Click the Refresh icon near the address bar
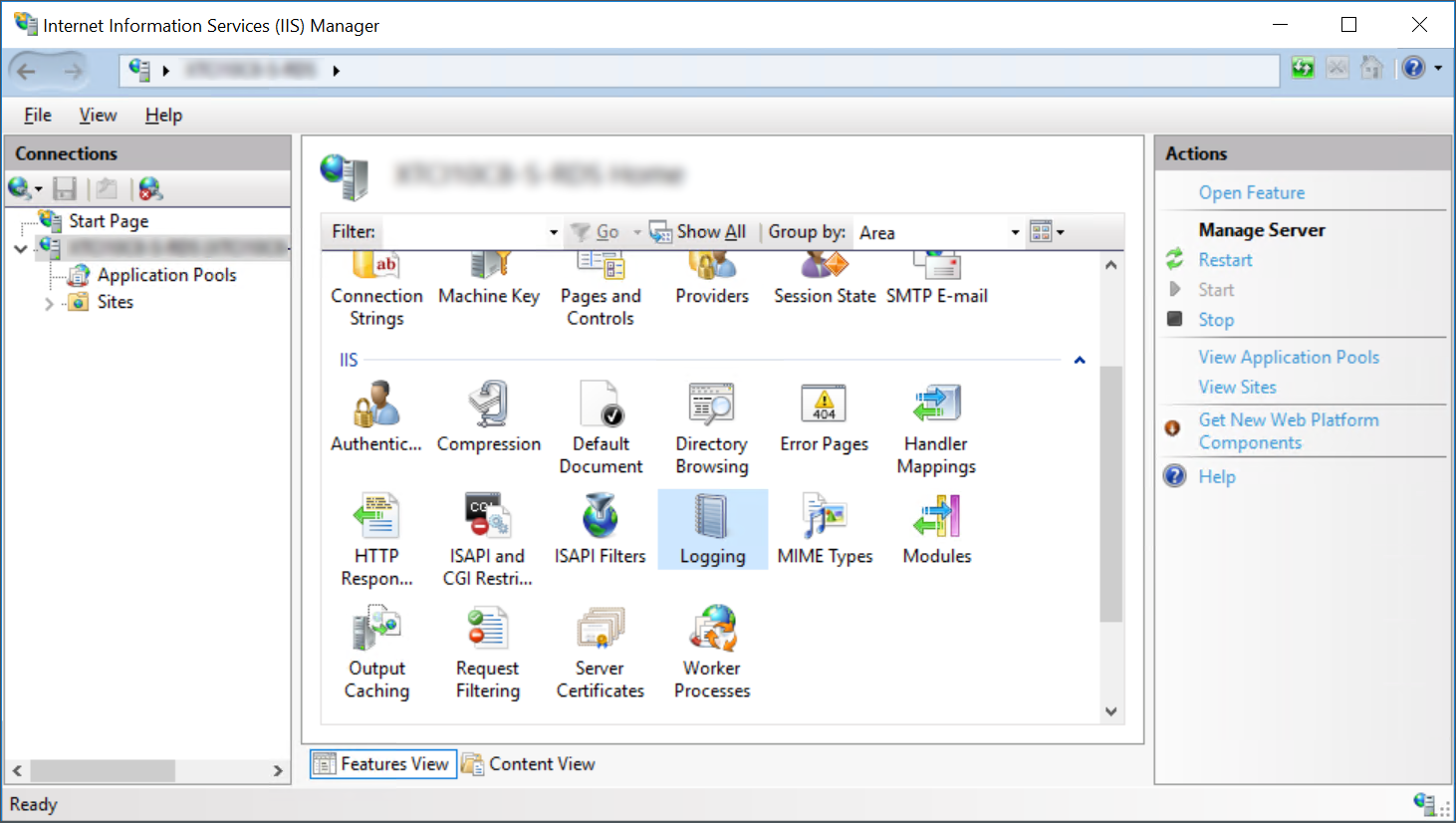1456x823 pixels. tap(1303, 68)
